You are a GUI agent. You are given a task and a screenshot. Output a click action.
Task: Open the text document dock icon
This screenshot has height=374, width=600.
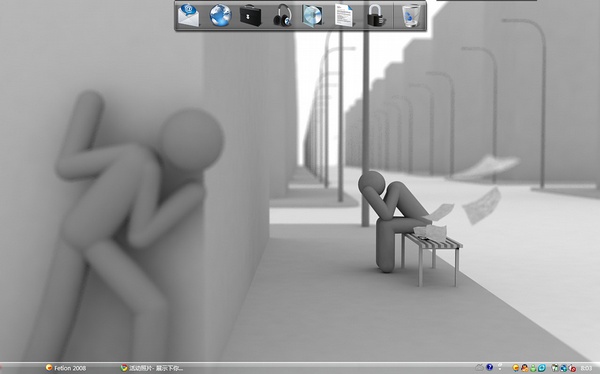[344, 15]
